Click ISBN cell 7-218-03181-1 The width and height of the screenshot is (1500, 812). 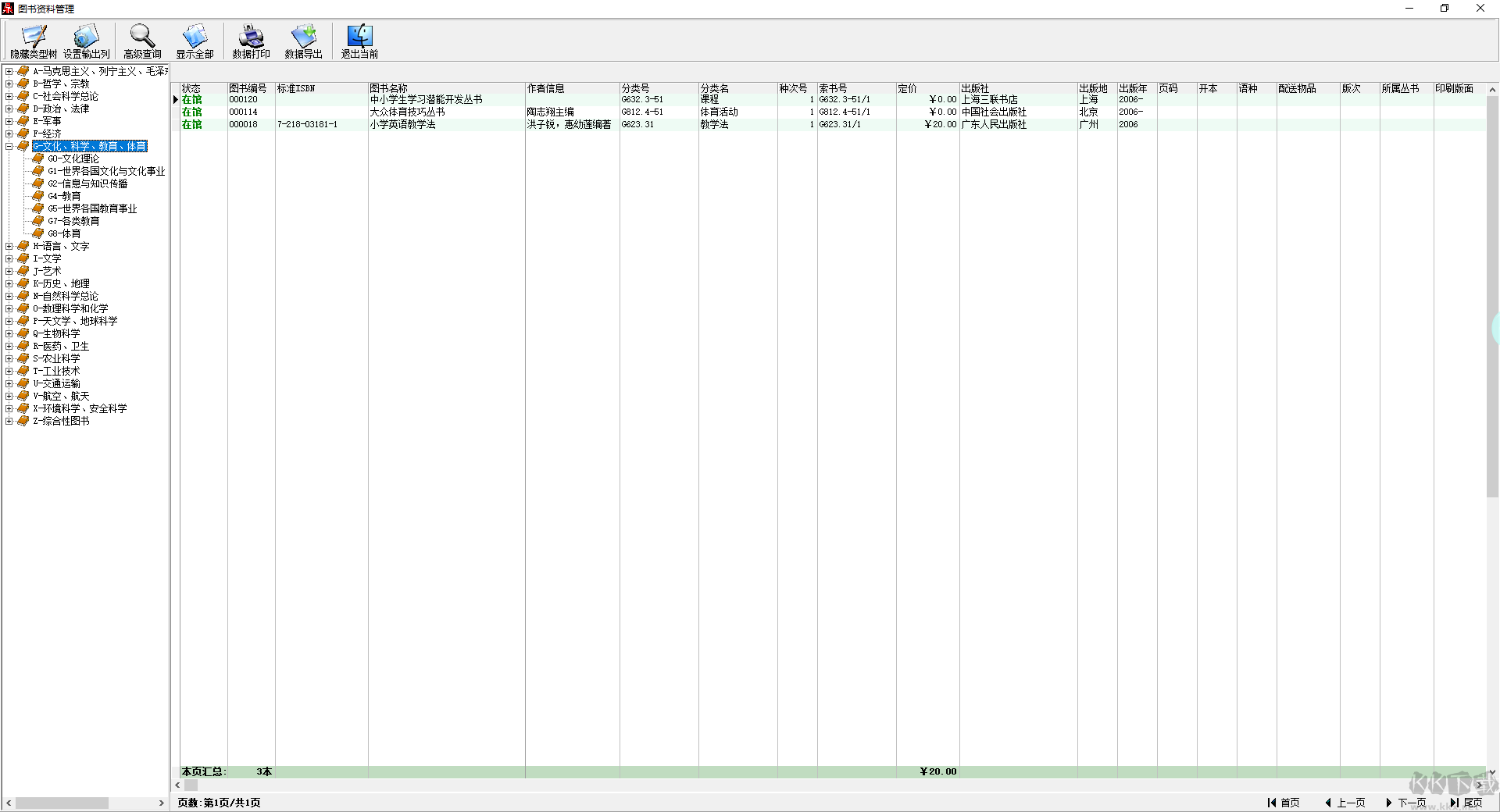click(x=322, y=124)
